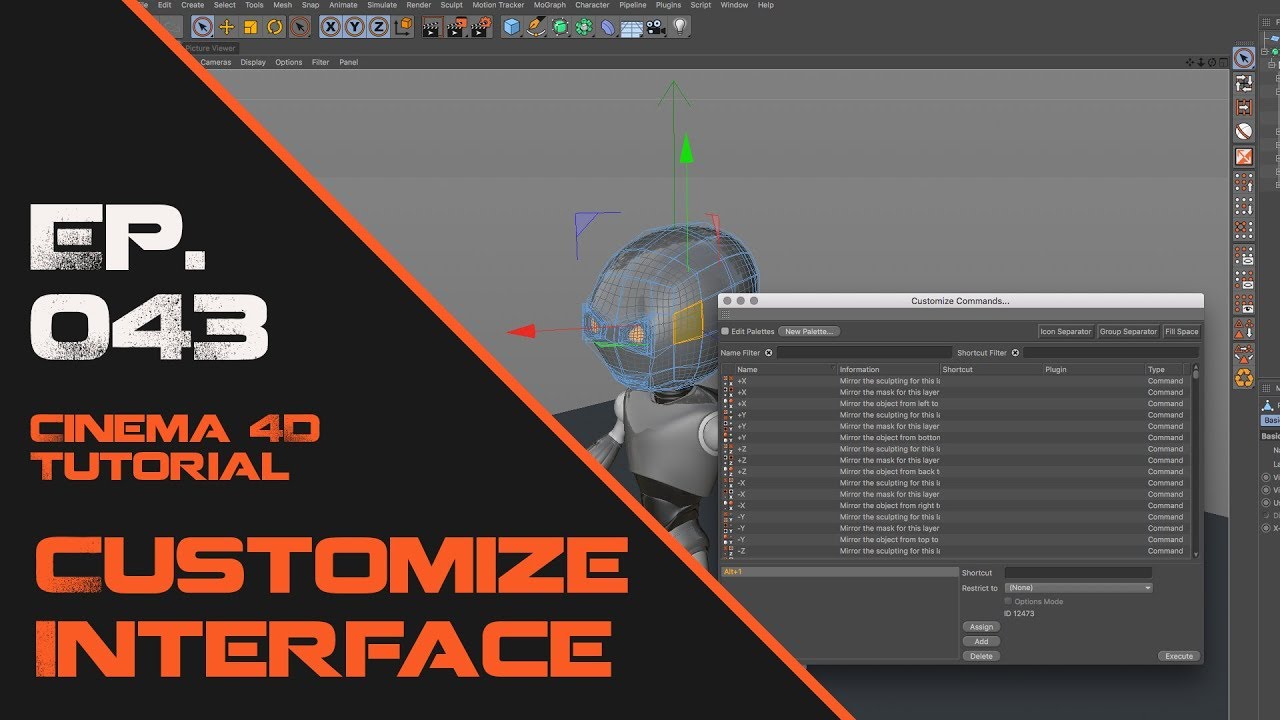Click the green Array modeling icon

[584, 27]
